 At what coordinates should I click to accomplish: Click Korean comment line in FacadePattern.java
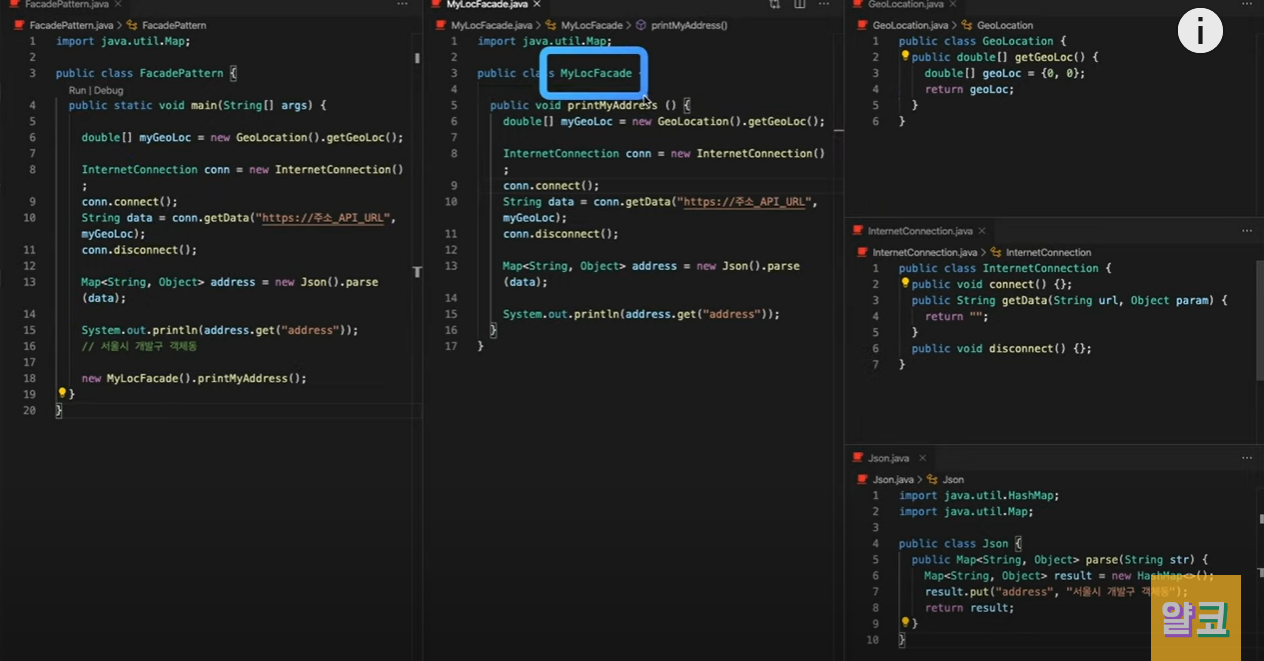tap(139, 346)
